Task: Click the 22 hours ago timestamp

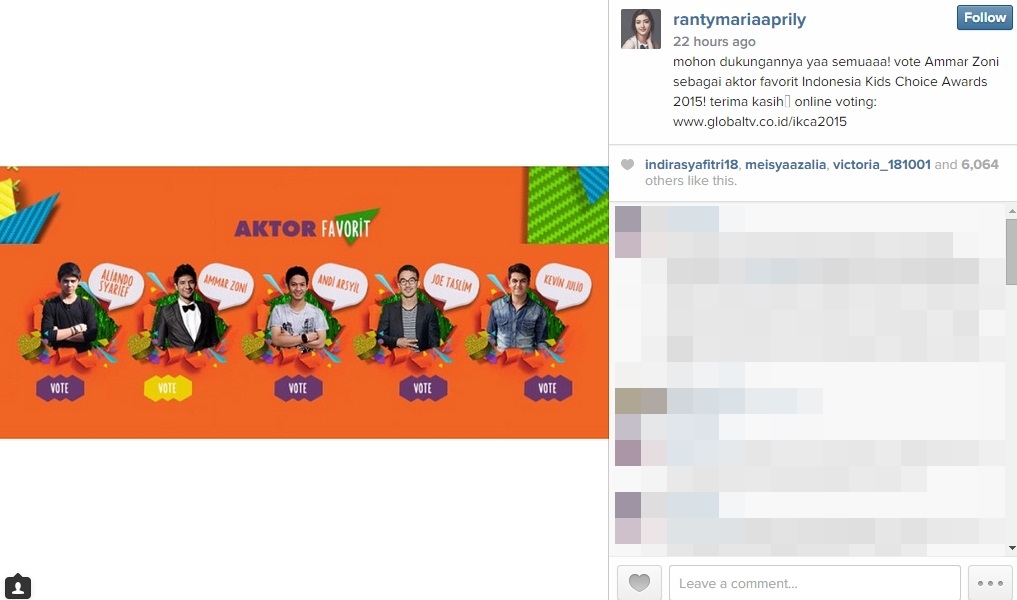Action: click(714, 42)
